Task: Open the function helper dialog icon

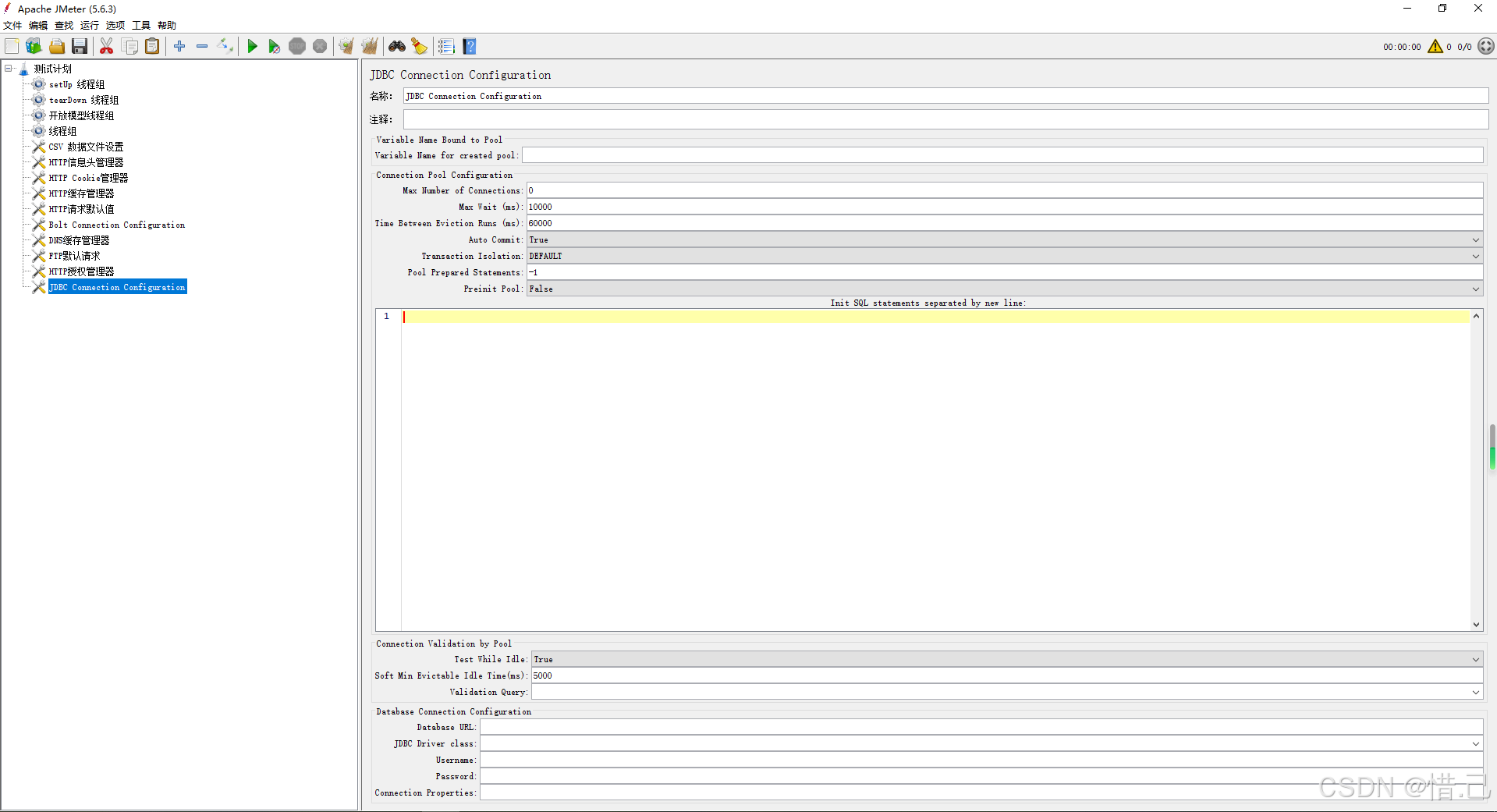Action: [x=446, y=47]
